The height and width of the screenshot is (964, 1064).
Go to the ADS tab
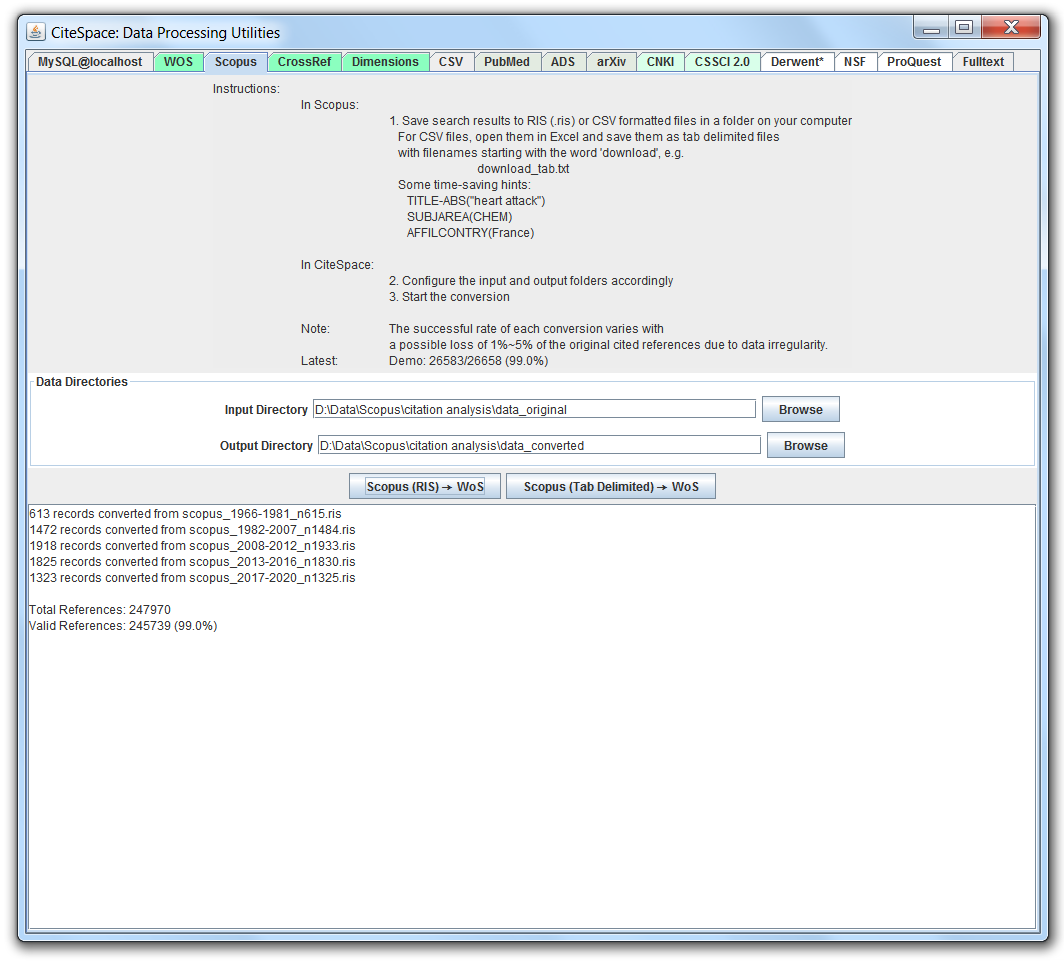pyautogui.click(x=563, y=62)
